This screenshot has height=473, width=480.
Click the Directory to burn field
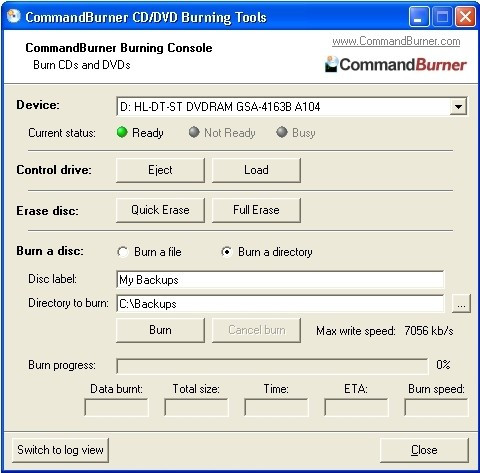click(x=280, y=303)
